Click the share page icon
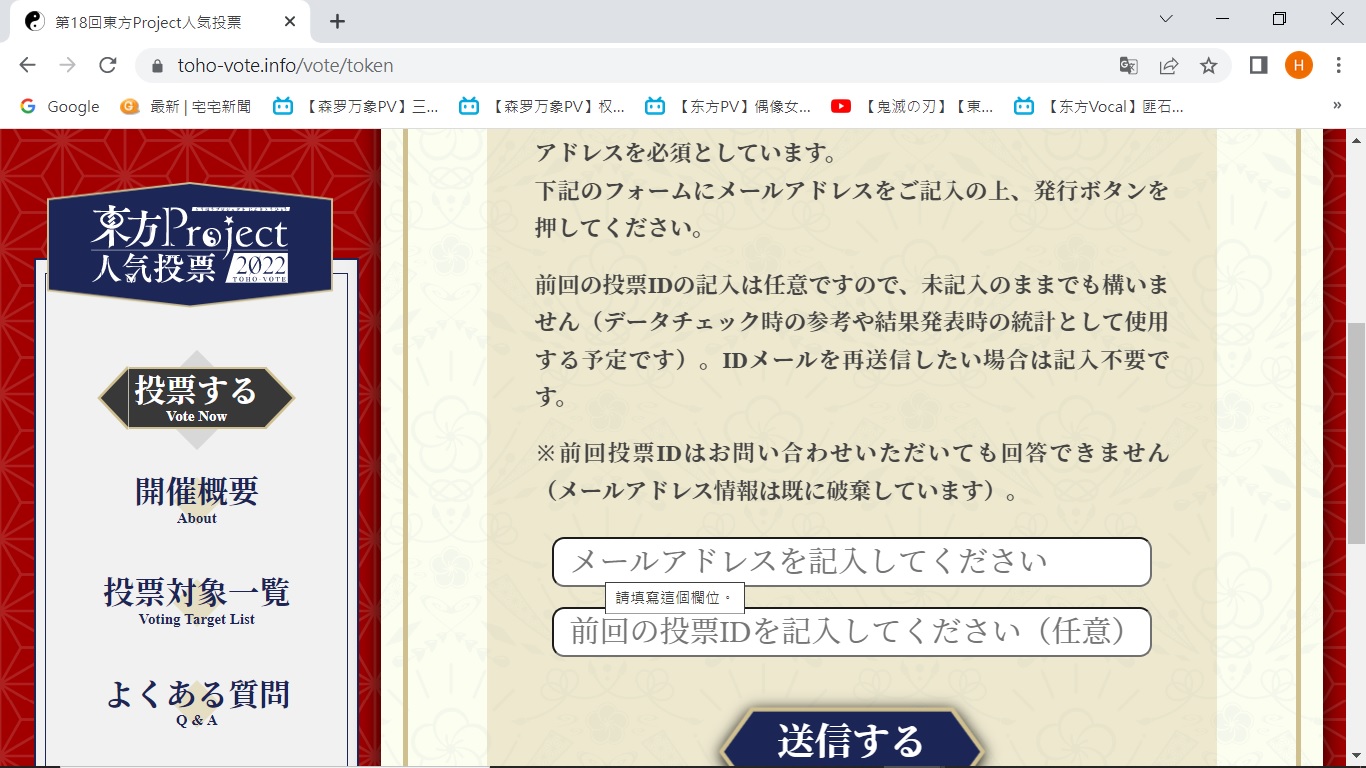1366x768 pixels. [1168, 66]
